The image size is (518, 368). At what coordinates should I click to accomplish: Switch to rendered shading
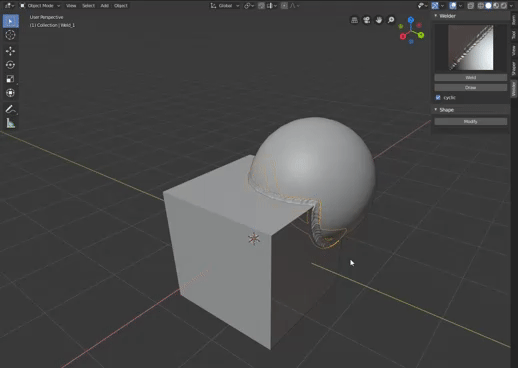pyautogui.click(x=504, y=5)
